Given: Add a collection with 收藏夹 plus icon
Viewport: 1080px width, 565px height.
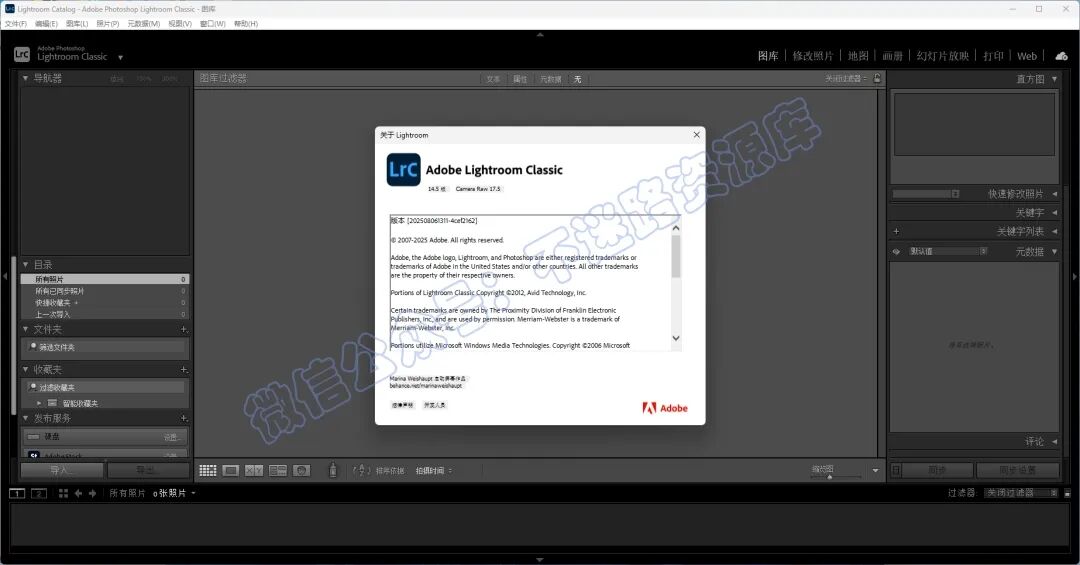Looking at the screenshot, I should coord(184,370).
